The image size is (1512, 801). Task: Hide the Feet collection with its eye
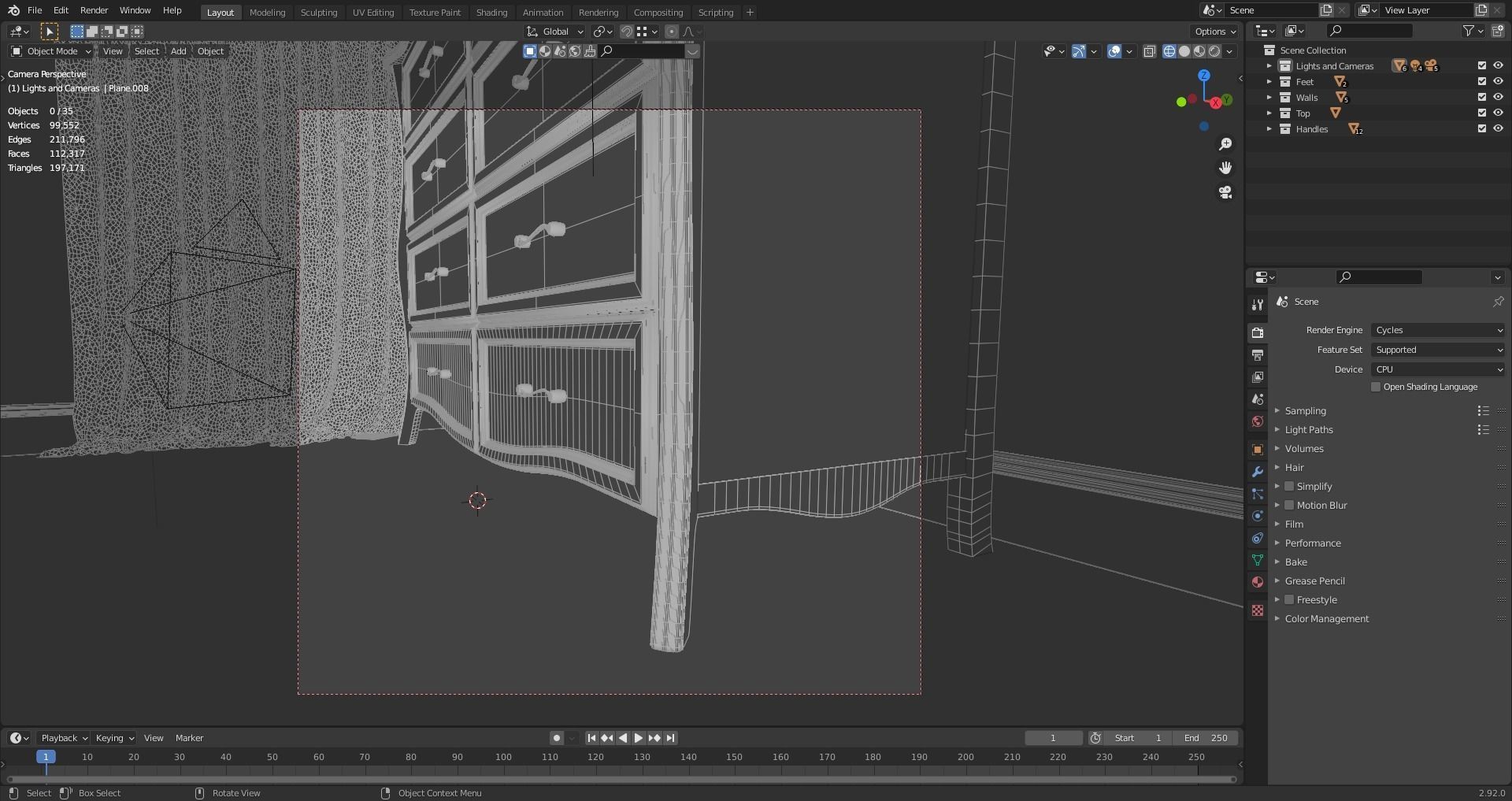[x=1498, y=81]
